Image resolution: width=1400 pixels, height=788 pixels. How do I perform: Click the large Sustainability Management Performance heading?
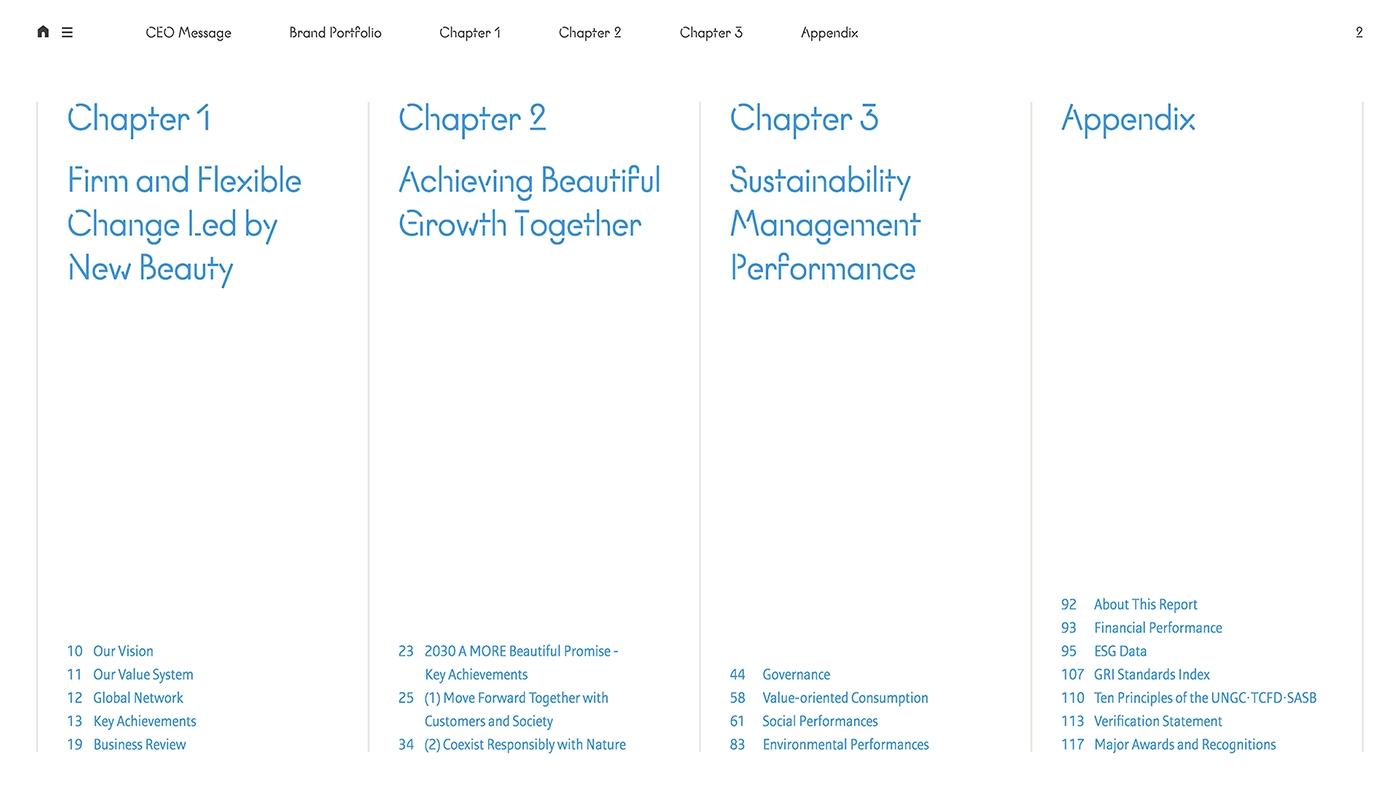[824, 224]
